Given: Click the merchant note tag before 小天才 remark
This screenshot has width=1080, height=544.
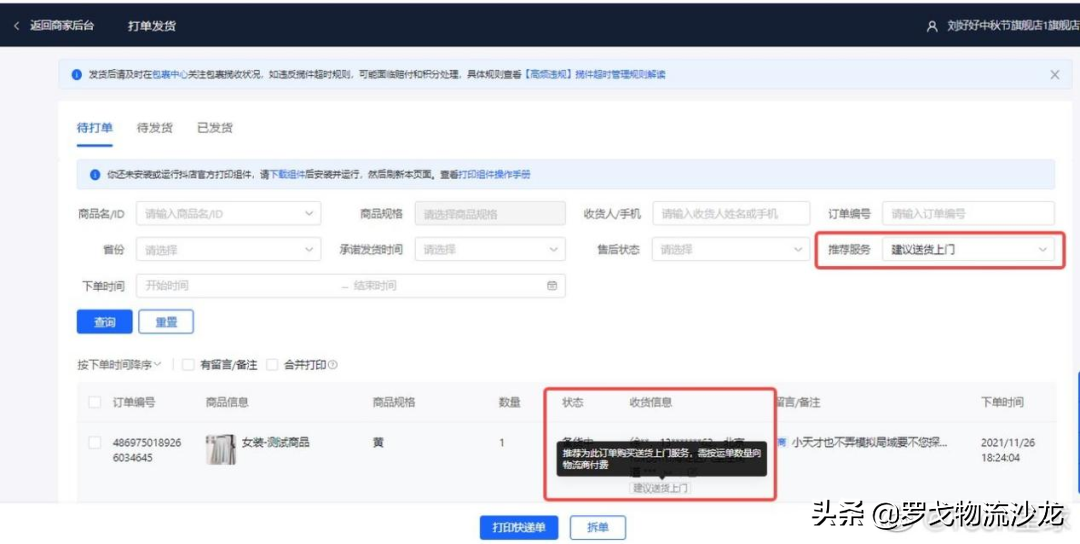Looking at the screenshot, I should (x=782, y=442).
